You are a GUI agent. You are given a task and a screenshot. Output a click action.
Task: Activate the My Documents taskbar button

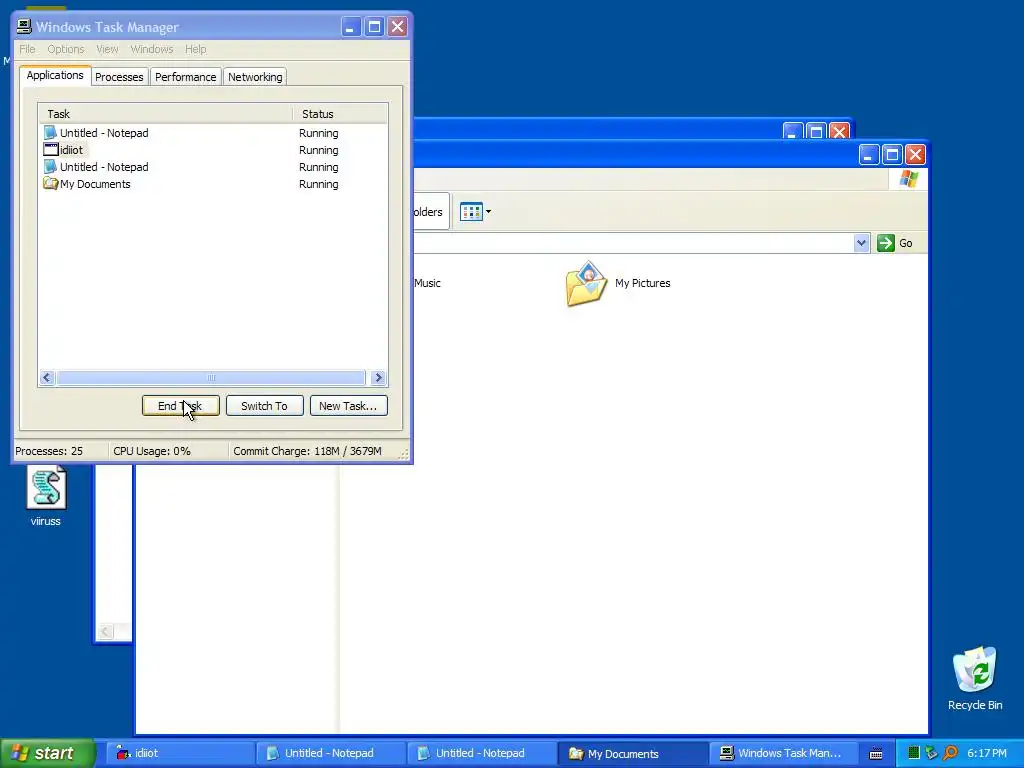tap(633, 753)
